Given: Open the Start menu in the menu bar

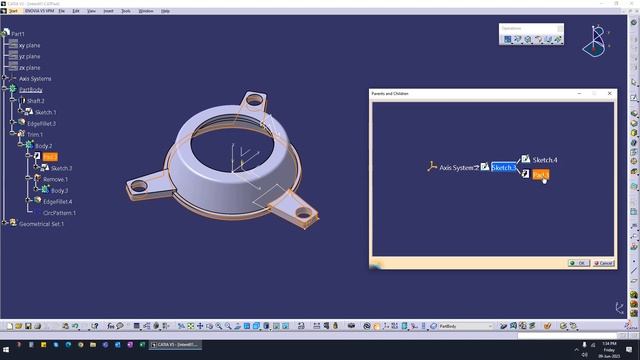Looking at the screenshot, I should click(x=13, y=11).
